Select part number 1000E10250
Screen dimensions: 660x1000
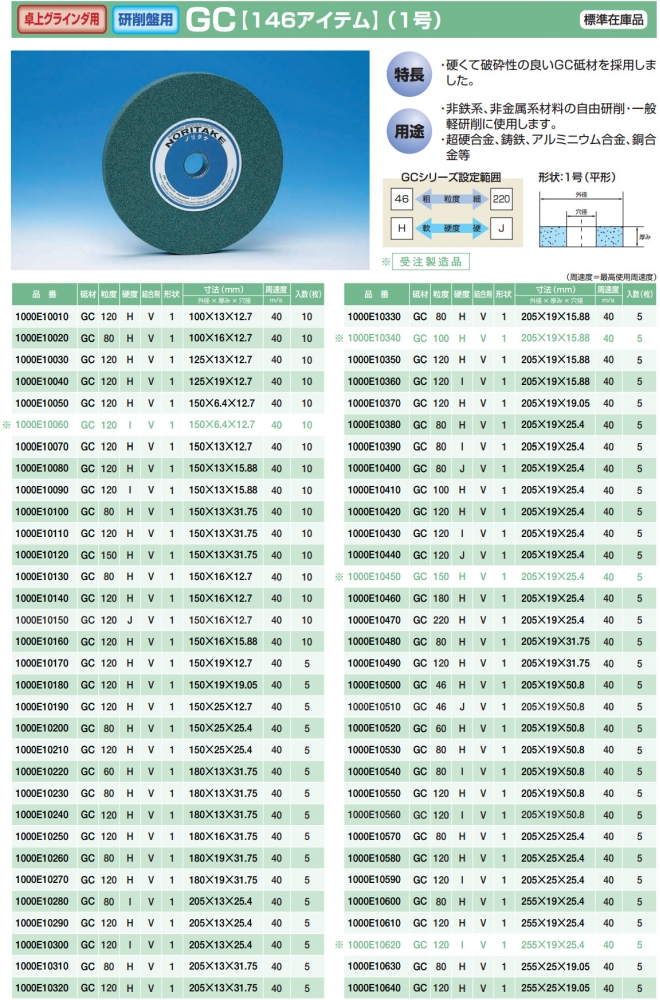pos(42,836)
